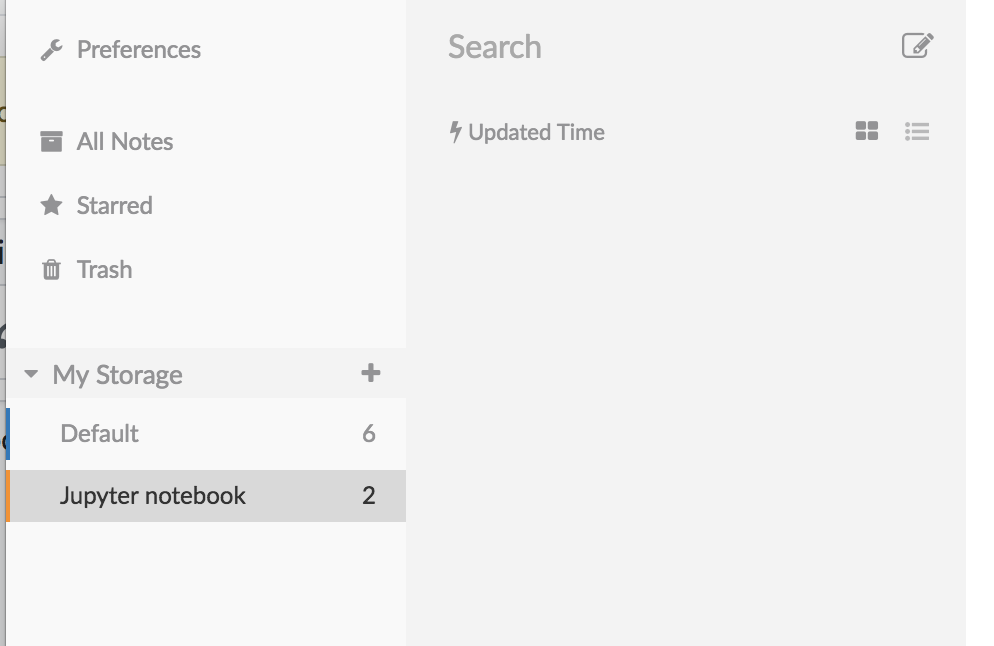The image size is (994, 646).
Task: Open the Updated Time sort dropdown
Action: 527,132
